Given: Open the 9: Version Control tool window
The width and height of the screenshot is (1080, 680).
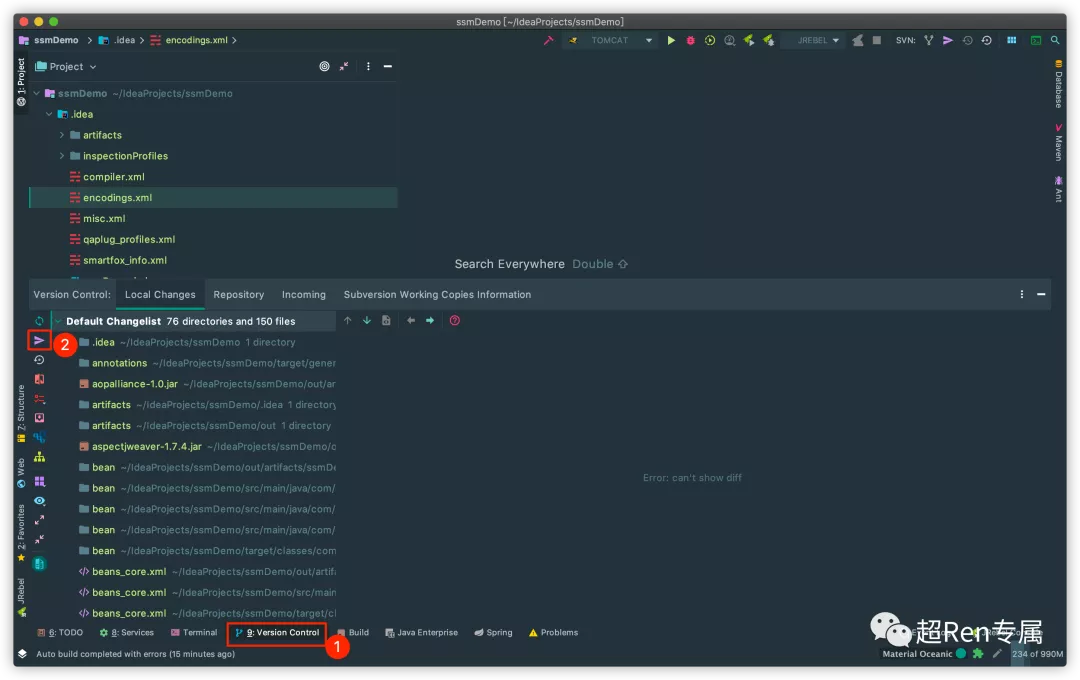Looking at the screenshot, I should [x=277, y=632].
